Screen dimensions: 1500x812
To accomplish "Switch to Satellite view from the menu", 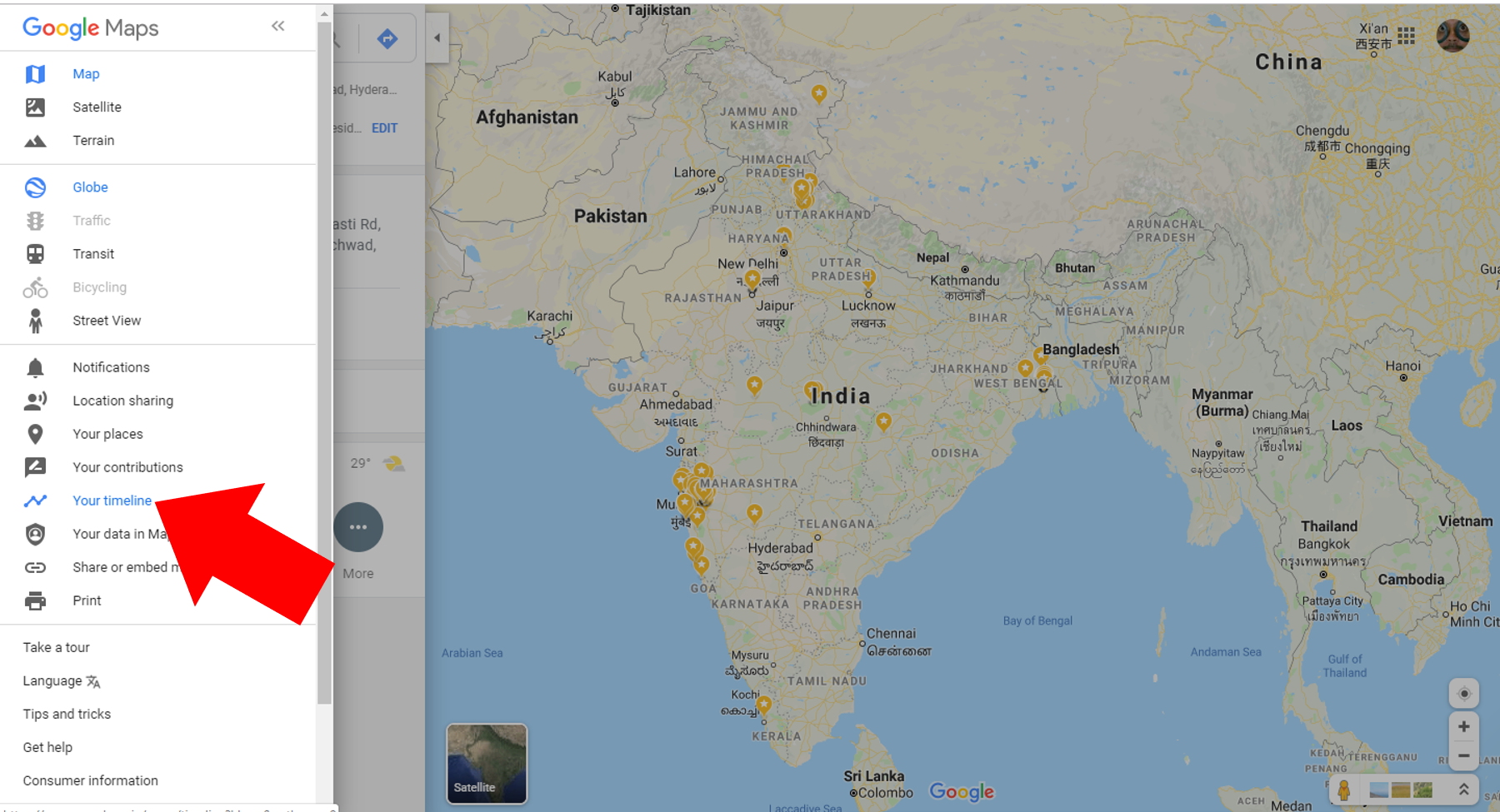I will [97, 107].
